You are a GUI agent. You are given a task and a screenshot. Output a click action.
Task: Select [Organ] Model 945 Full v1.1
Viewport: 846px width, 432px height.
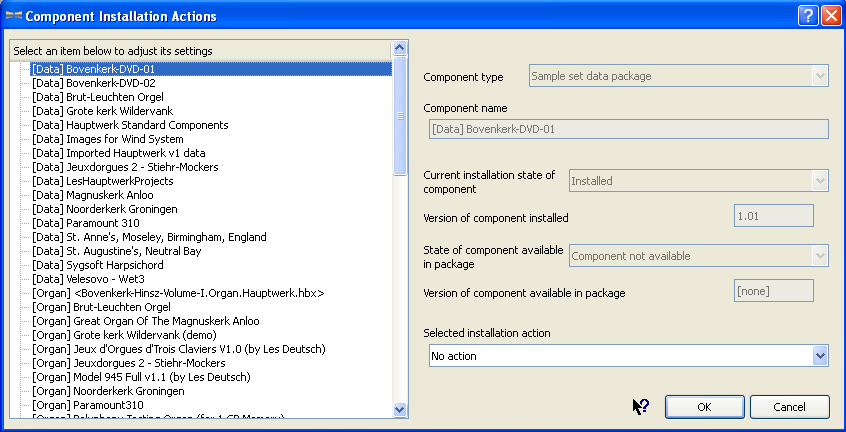coord(141,378)
